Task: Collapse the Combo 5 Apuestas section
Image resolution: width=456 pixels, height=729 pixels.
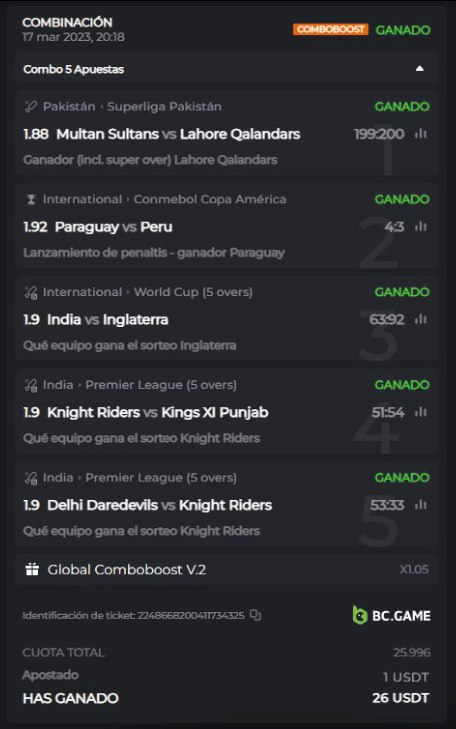Action: (x=419, y=69)
